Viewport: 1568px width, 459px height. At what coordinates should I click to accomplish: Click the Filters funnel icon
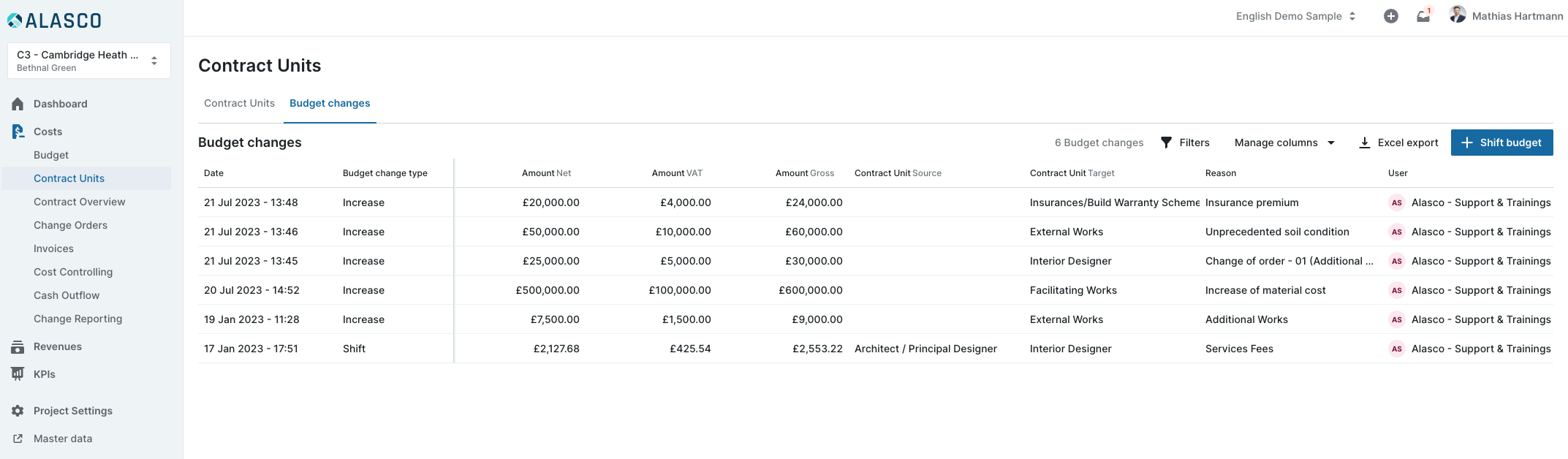click(1166, 143)
